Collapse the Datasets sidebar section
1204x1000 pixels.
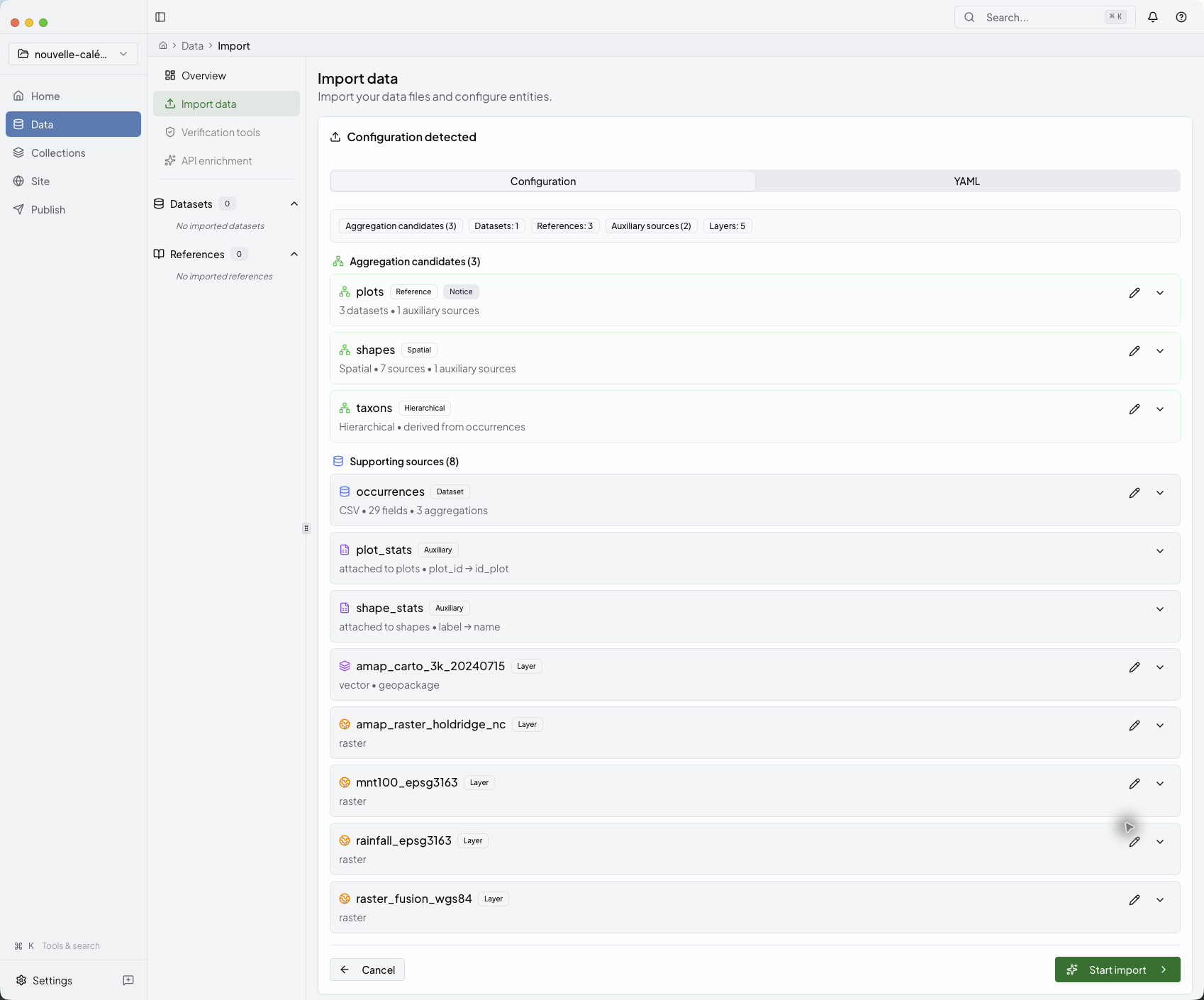tap(294, 204)
